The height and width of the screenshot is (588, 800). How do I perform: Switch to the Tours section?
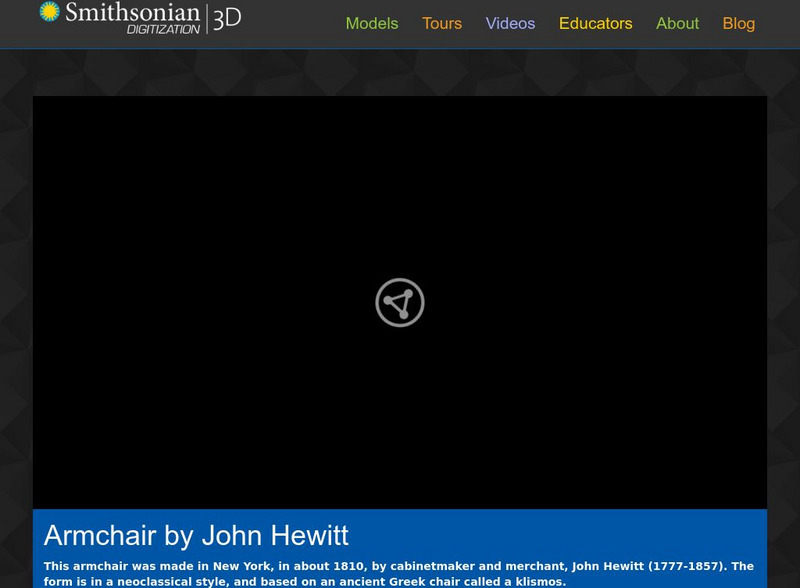click(442, 23)
